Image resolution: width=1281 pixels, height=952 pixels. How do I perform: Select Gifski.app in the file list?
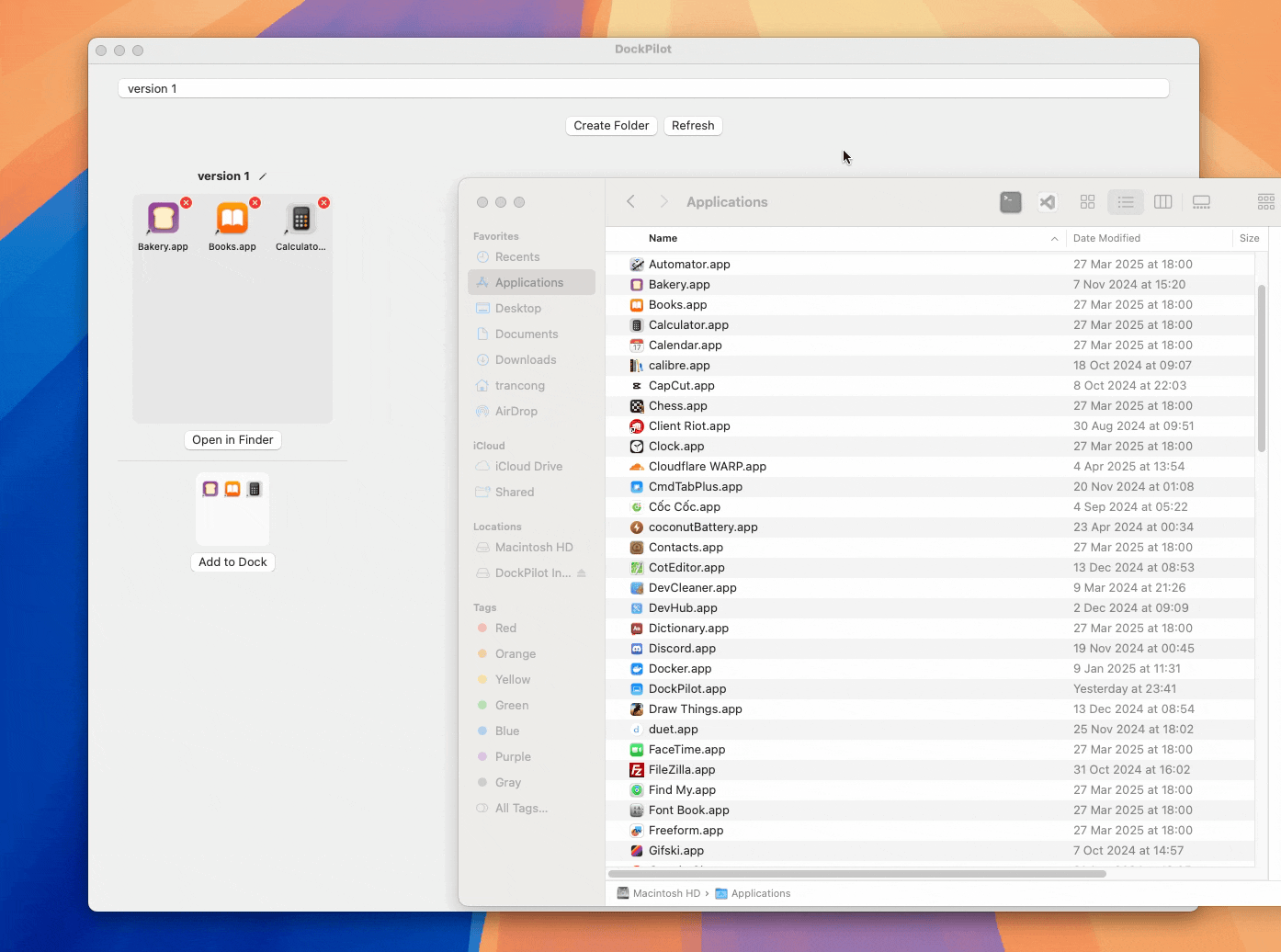click(930, 851)
